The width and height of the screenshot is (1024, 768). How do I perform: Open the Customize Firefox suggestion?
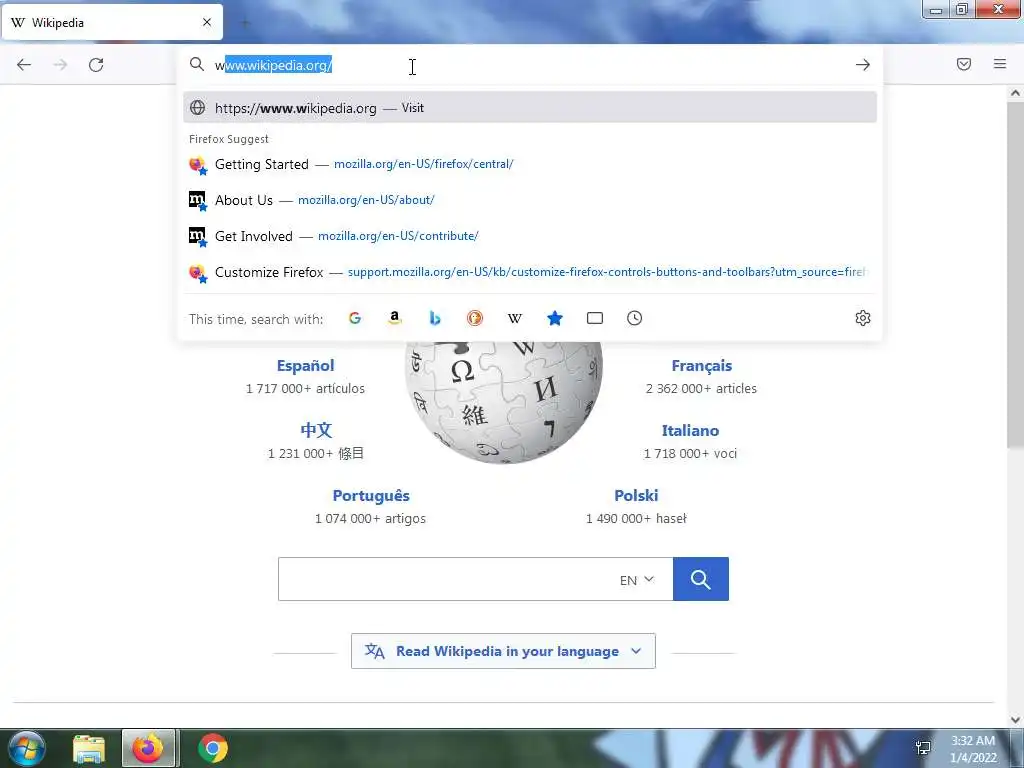pos(530,272)
